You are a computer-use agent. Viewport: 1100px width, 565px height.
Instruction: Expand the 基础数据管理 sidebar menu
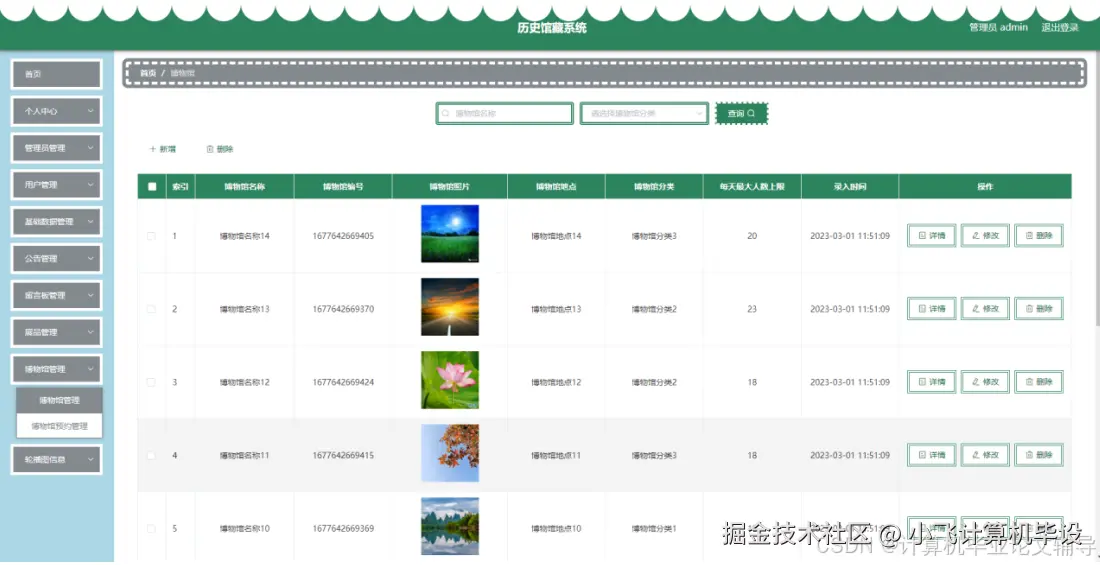coord(57,222)
